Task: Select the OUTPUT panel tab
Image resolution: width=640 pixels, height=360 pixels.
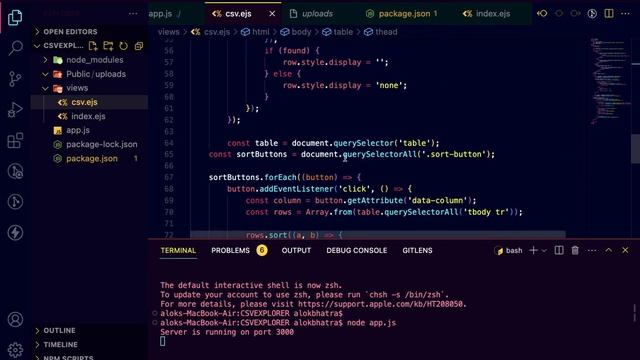Action: click(296, 251)
